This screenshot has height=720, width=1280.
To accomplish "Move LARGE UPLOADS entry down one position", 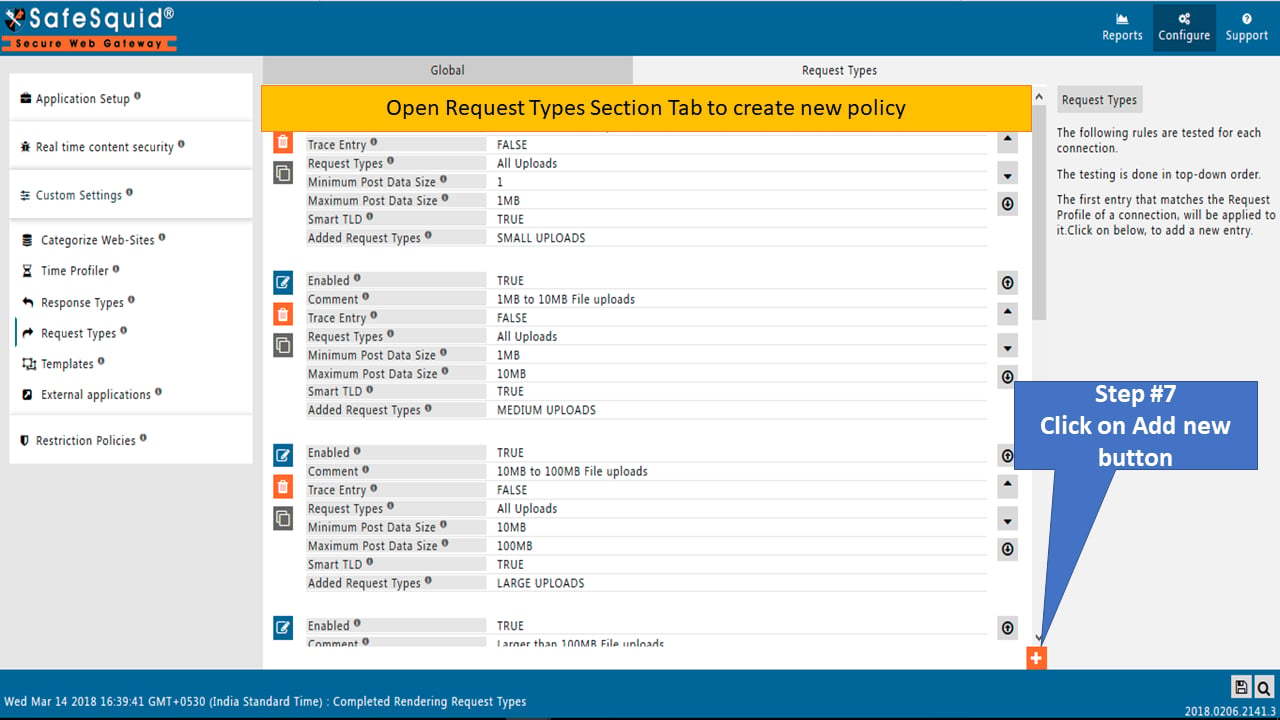I will coord(1008,521).
